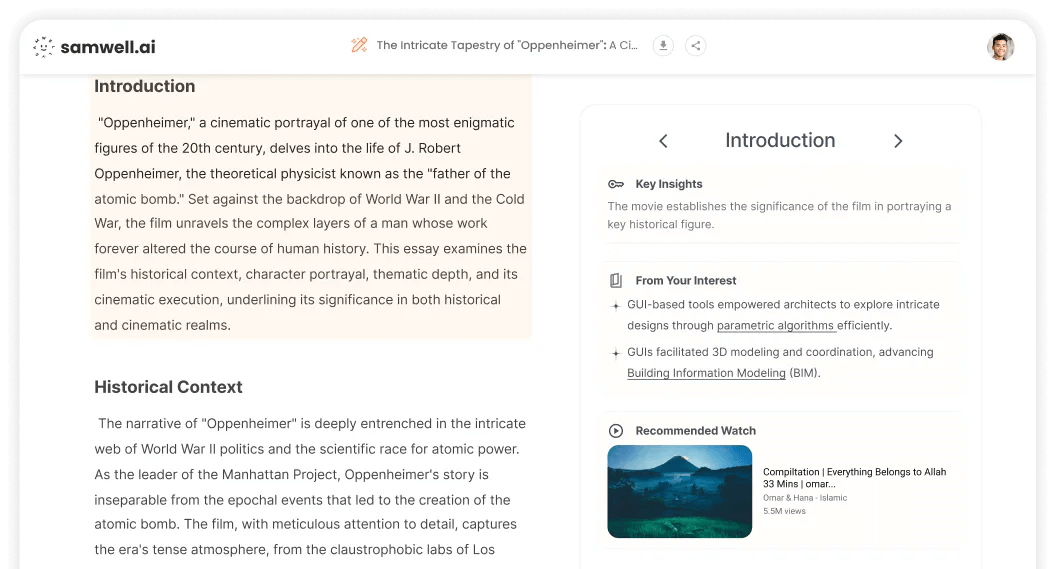The height and width of the screenshot is (569, 1056).
Task: Open video title "Everything Belongs to Allah"
Action: [x=854, y=478]
